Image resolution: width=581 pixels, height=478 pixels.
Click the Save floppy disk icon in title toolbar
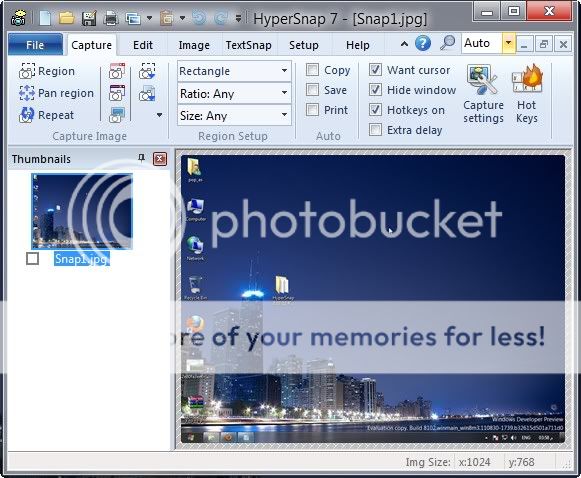tap(89, 18)
